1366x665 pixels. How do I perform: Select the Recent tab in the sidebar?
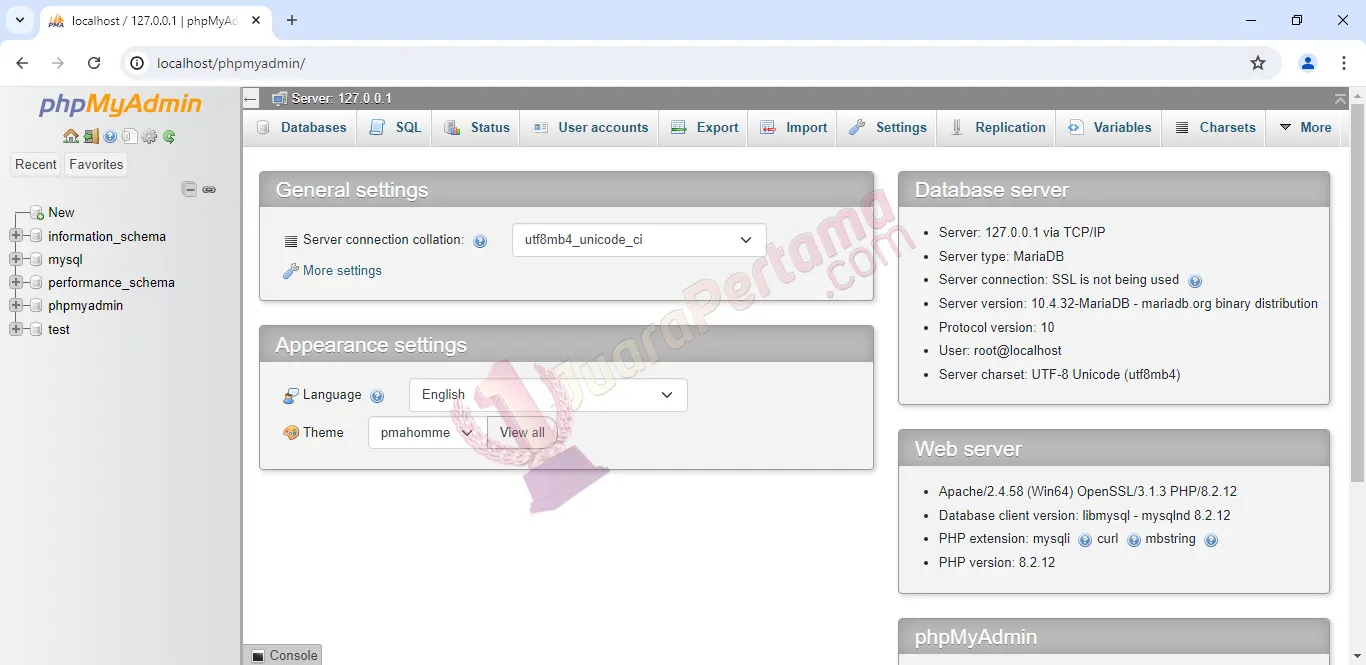[35, 164]
